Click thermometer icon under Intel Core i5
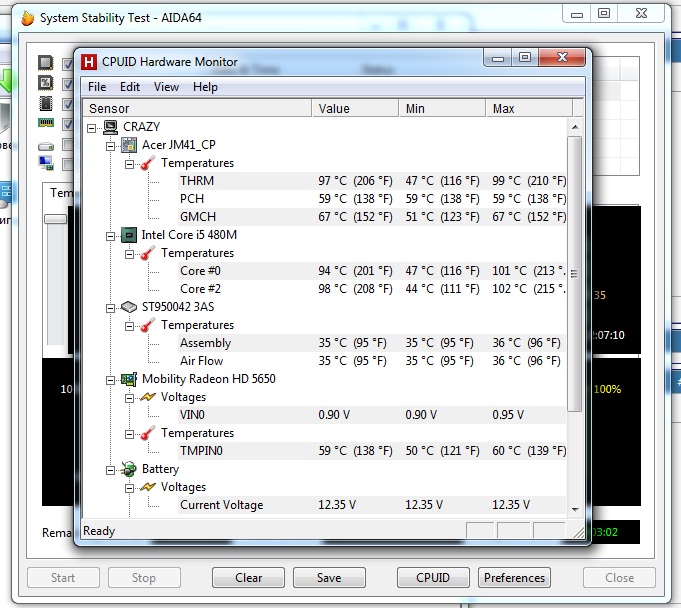This screenshot has height=608, width=681. point(148,253)
